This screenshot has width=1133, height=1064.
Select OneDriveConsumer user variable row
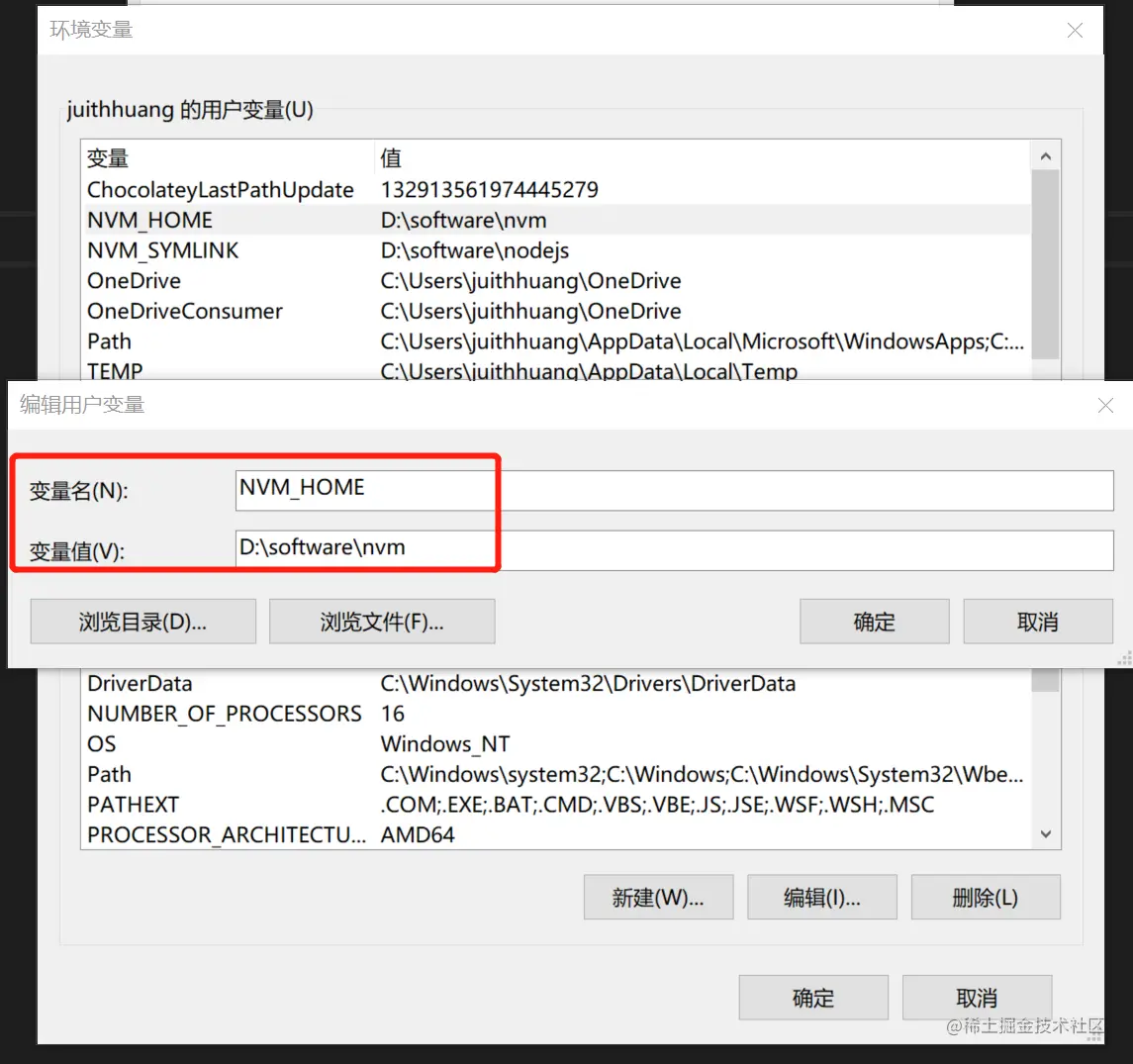(x=556, y=311)
